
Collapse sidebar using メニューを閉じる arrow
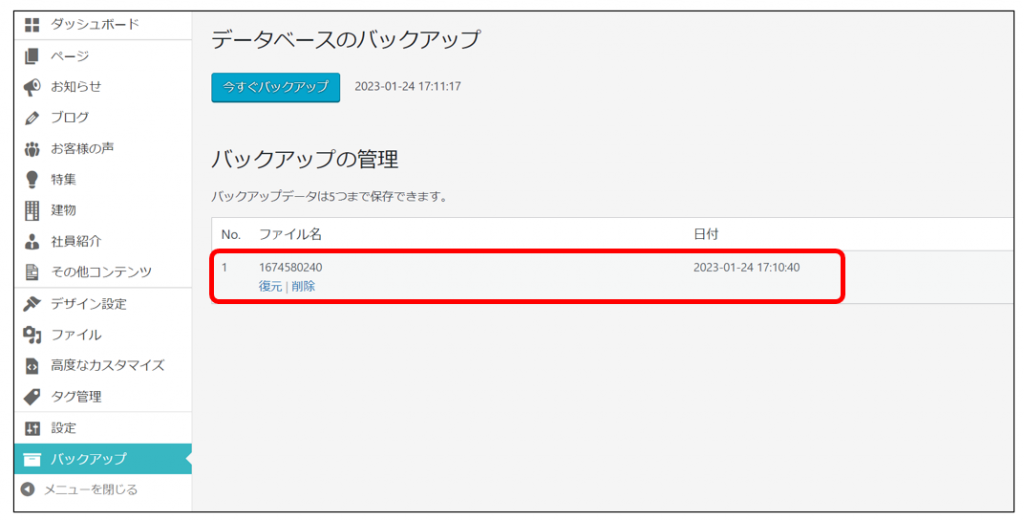pos(27,490)
